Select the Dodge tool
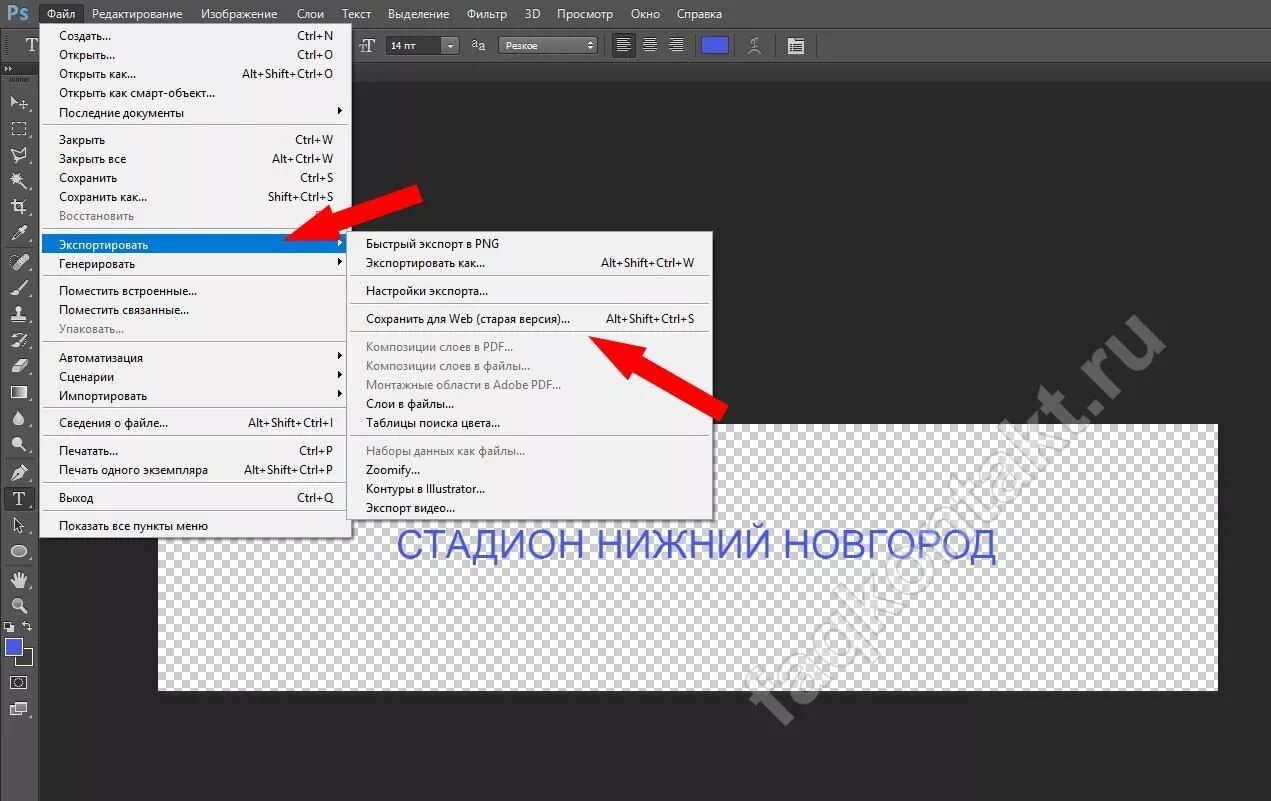This screenshot has height=801, width=1271. (x=19, y=443)
